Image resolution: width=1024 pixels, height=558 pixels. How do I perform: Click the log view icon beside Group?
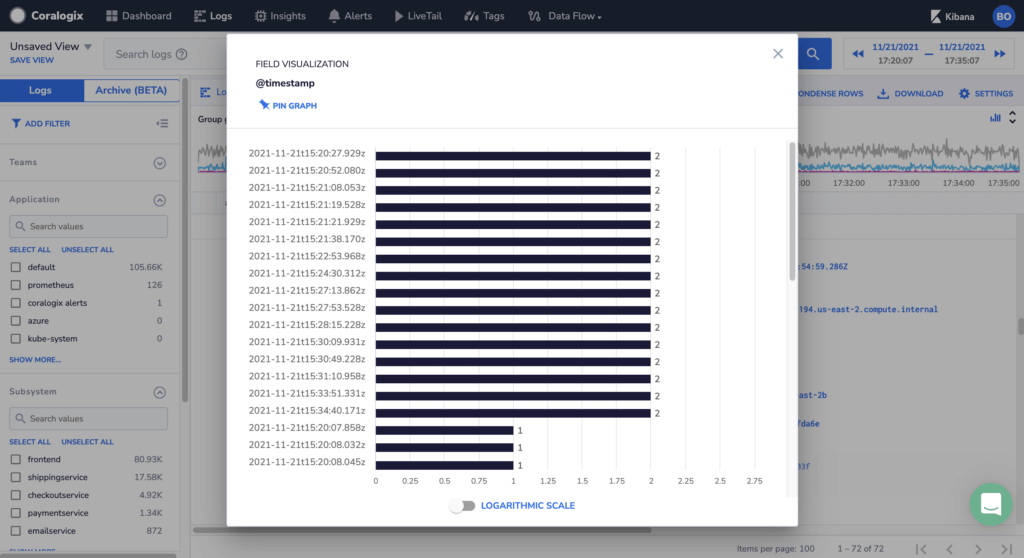(x=205, y=93)
